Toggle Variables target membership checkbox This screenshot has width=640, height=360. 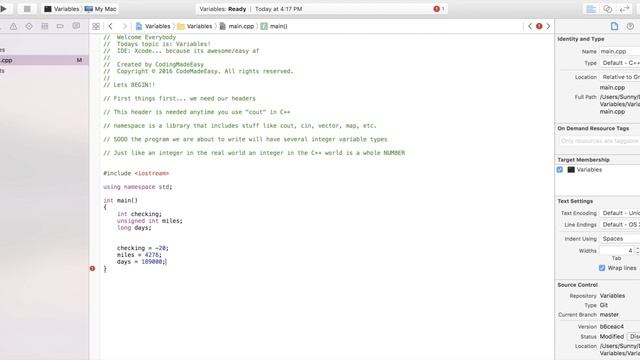[x=560, y=170]
